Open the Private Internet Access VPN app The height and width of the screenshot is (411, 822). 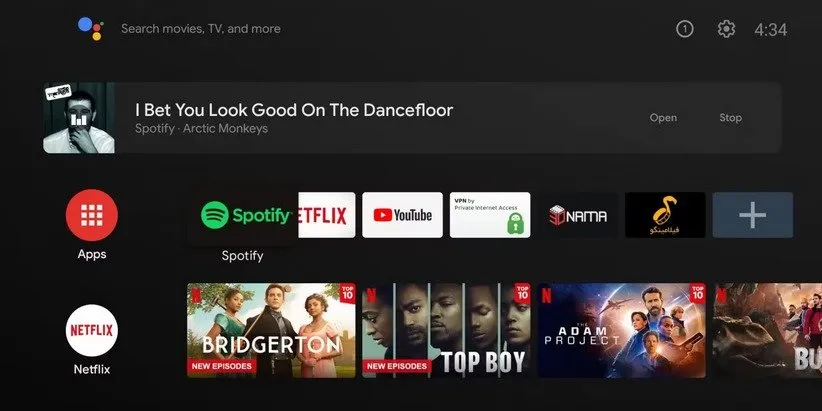490,215
